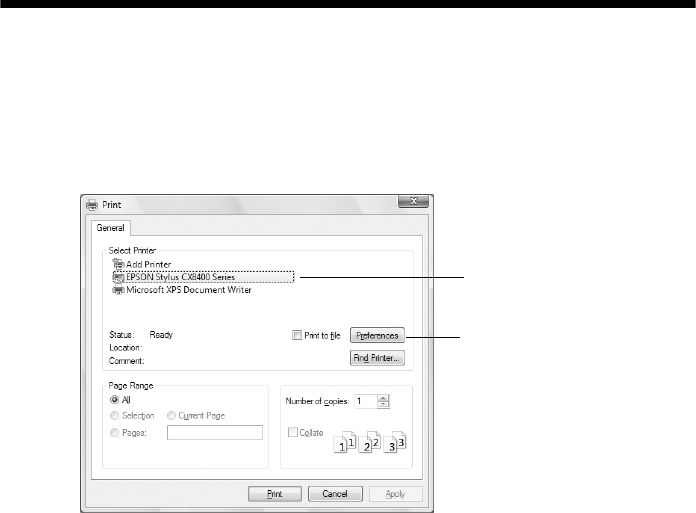The image size is (696, 513).
Task: Enable the Print to file checkbox
Action: pos(297,335)
